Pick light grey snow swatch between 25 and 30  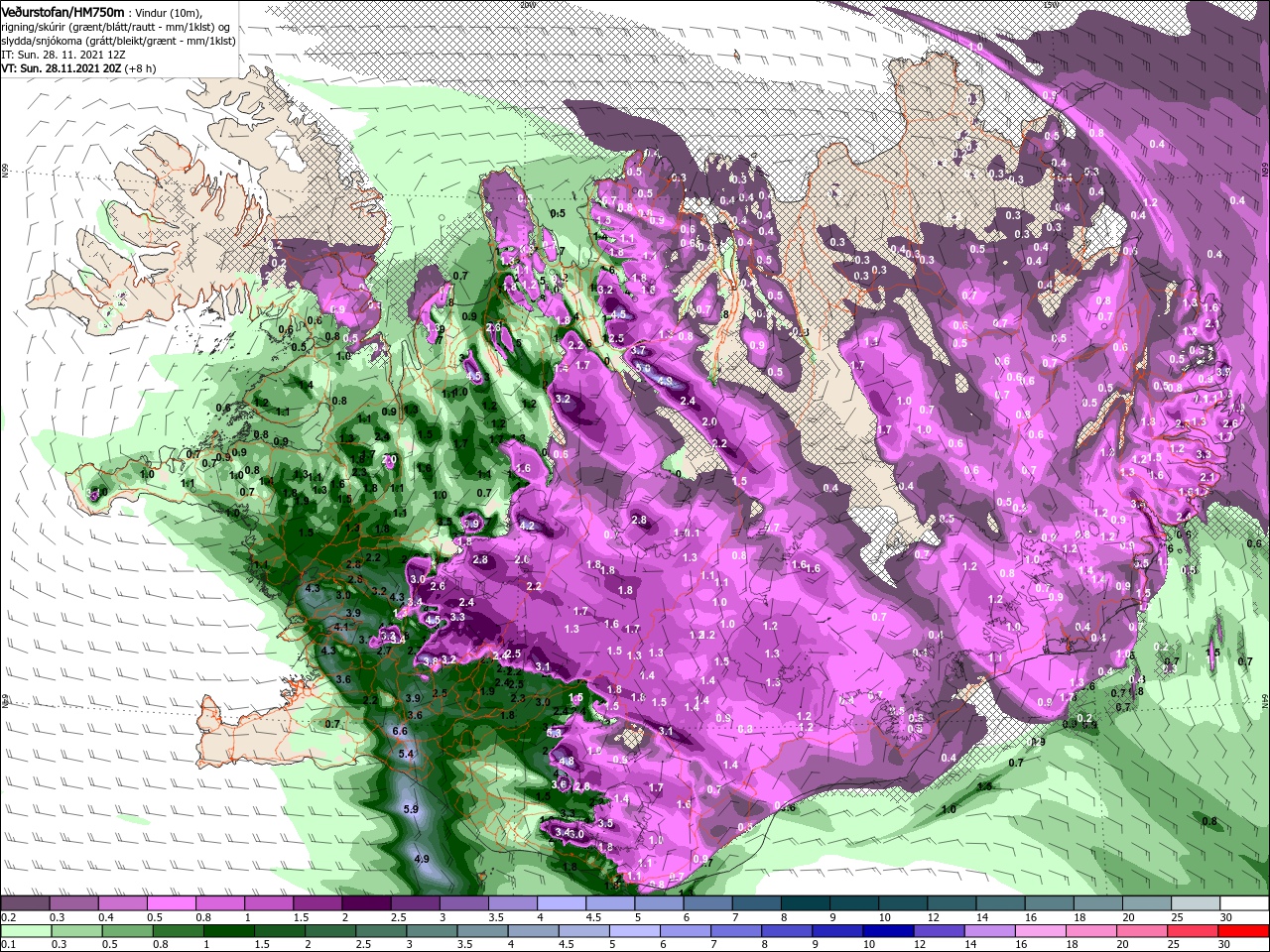click(1195, 903)
